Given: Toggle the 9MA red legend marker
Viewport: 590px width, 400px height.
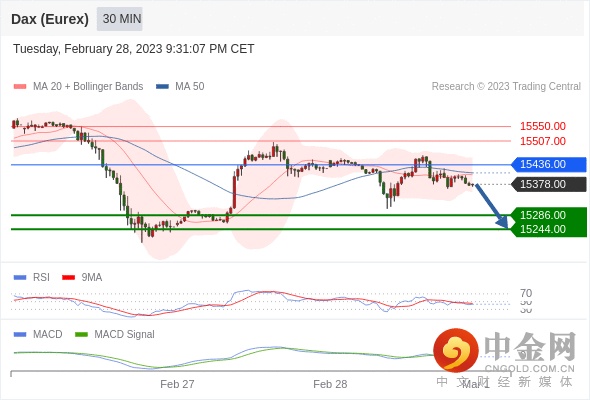Looking at the screenshot, I should coord(68,278).
